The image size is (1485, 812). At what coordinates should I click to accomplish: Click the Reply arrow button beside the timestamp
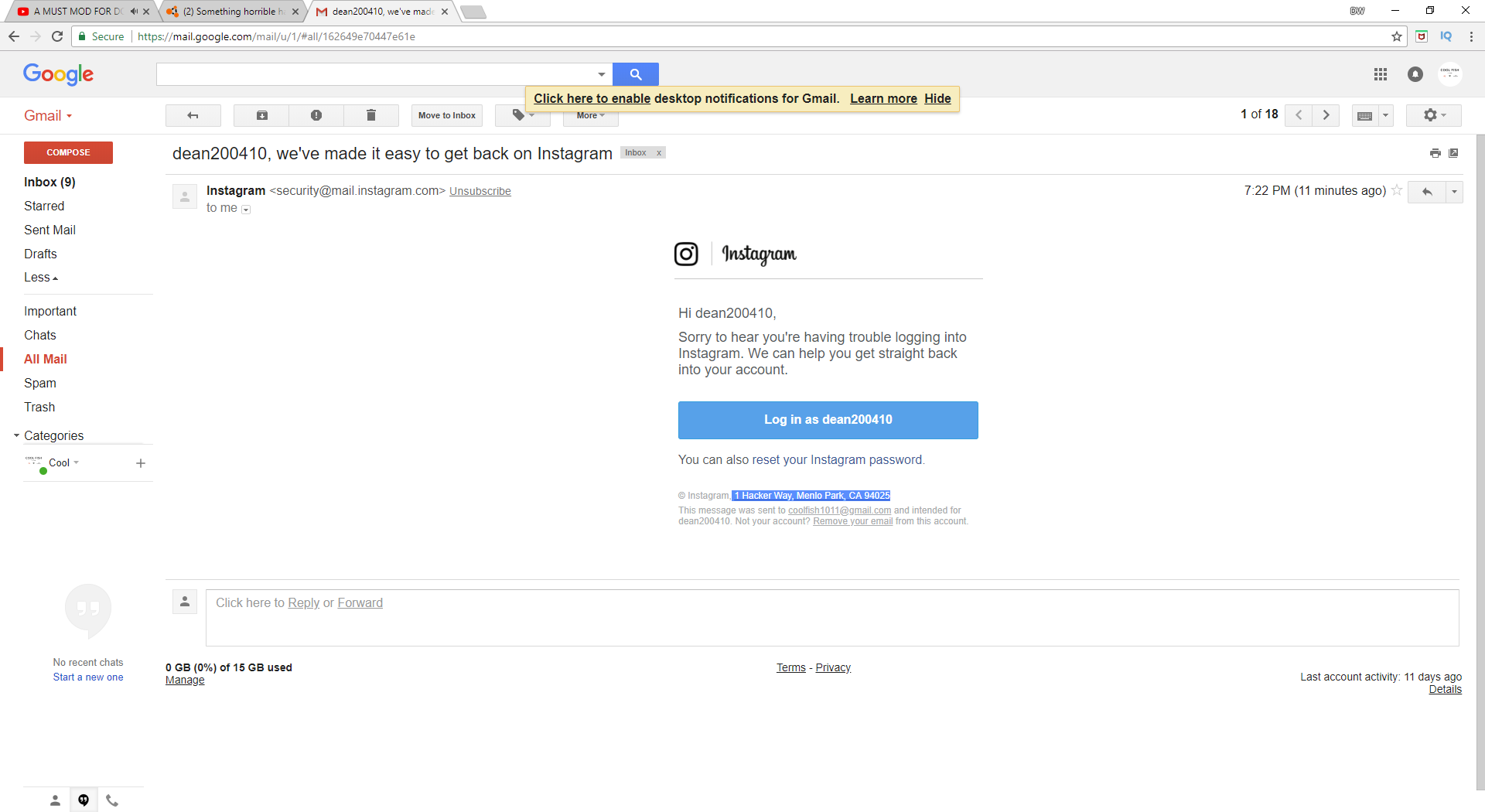coord(1427,192)
